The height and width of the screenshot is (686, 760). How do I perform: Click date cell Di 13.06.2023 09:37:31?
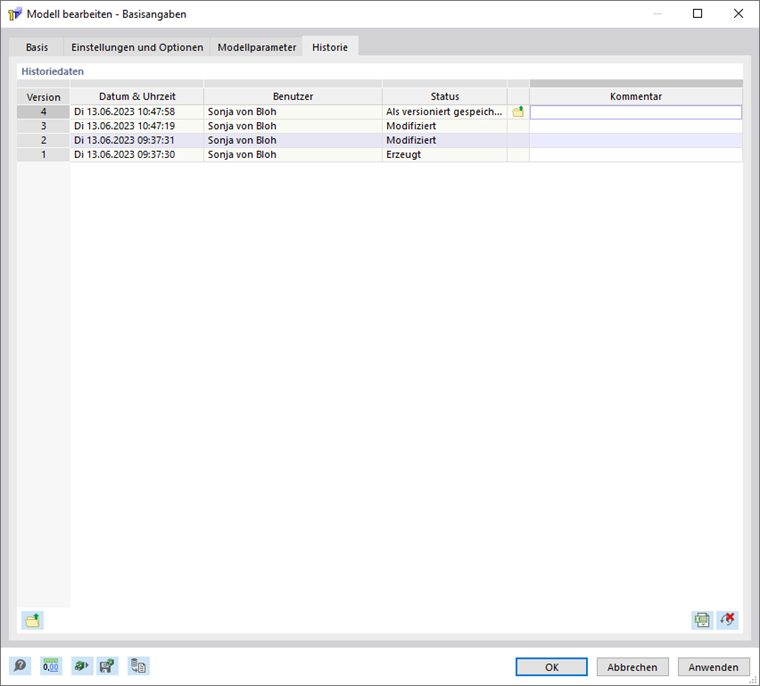coord(137,141)
